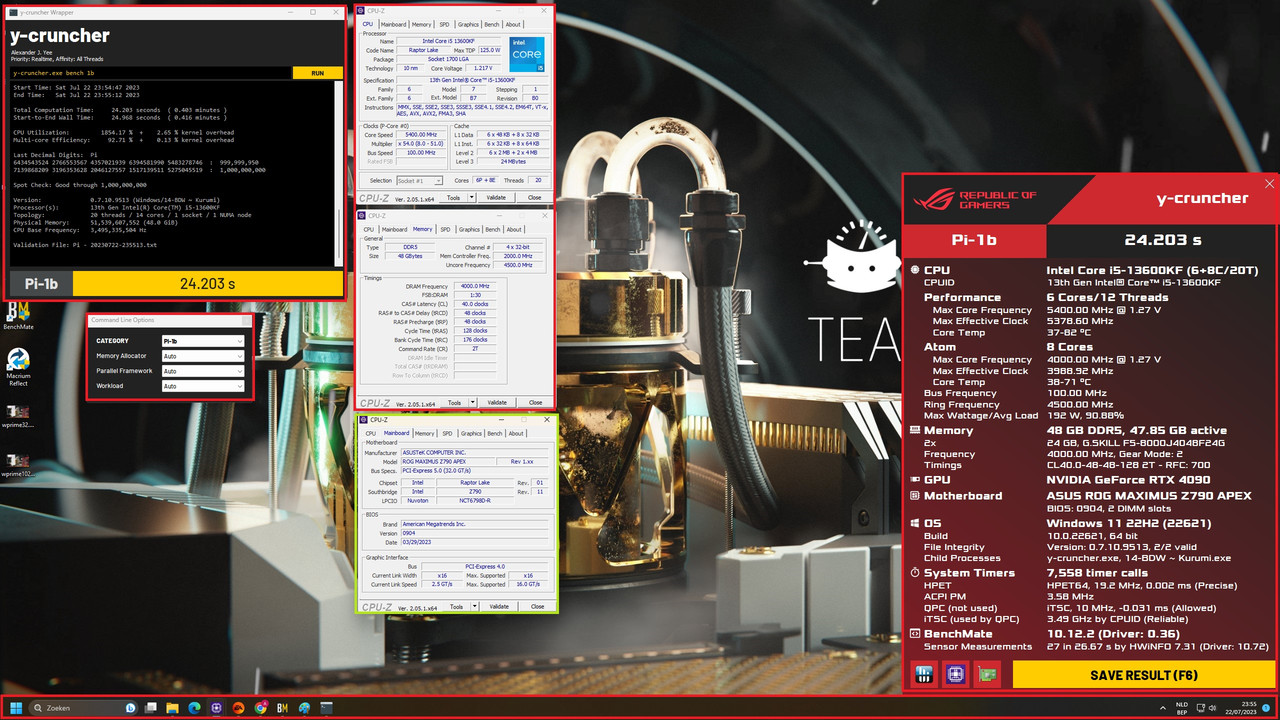Switch to Bench tab in top CPU-Z window
The width and height of the screenshot is (1280, 720).
(492, 24)
